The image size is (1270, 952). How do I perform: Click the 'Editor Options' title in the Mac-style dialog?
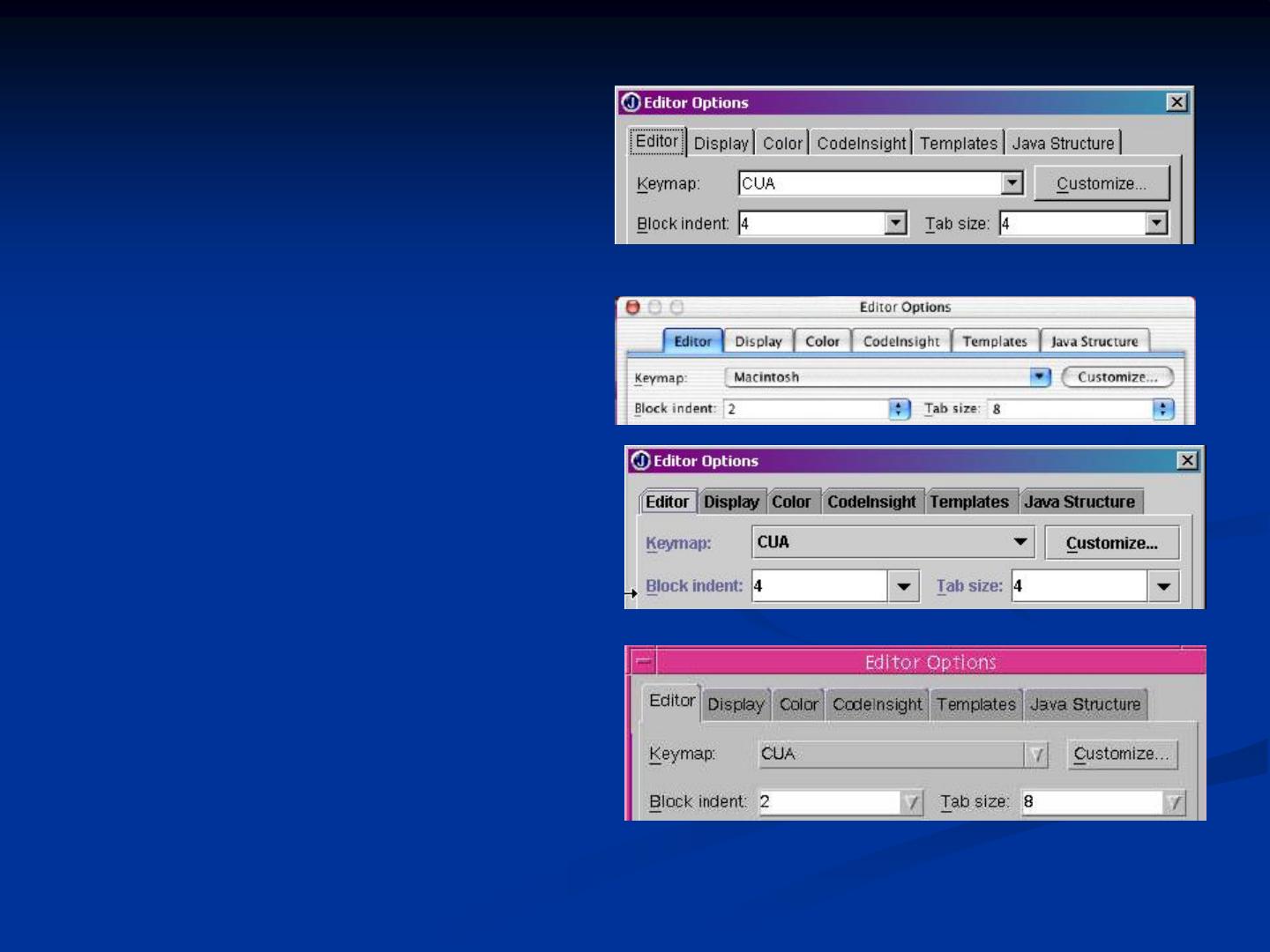(x=905, y=307)
